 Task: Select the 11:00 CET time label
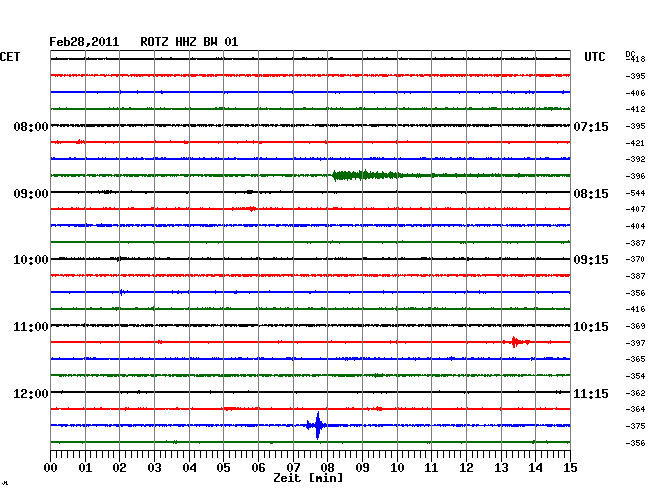click(31, 327)
